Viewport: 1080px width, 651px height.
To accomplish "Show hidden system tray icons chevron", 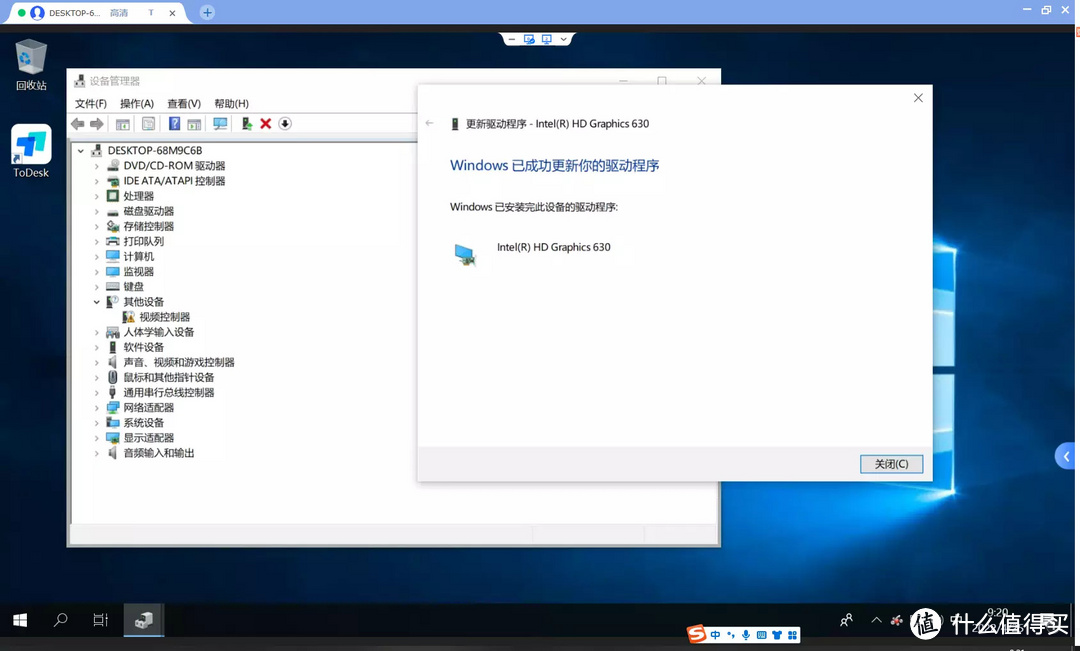I will 876,620.
